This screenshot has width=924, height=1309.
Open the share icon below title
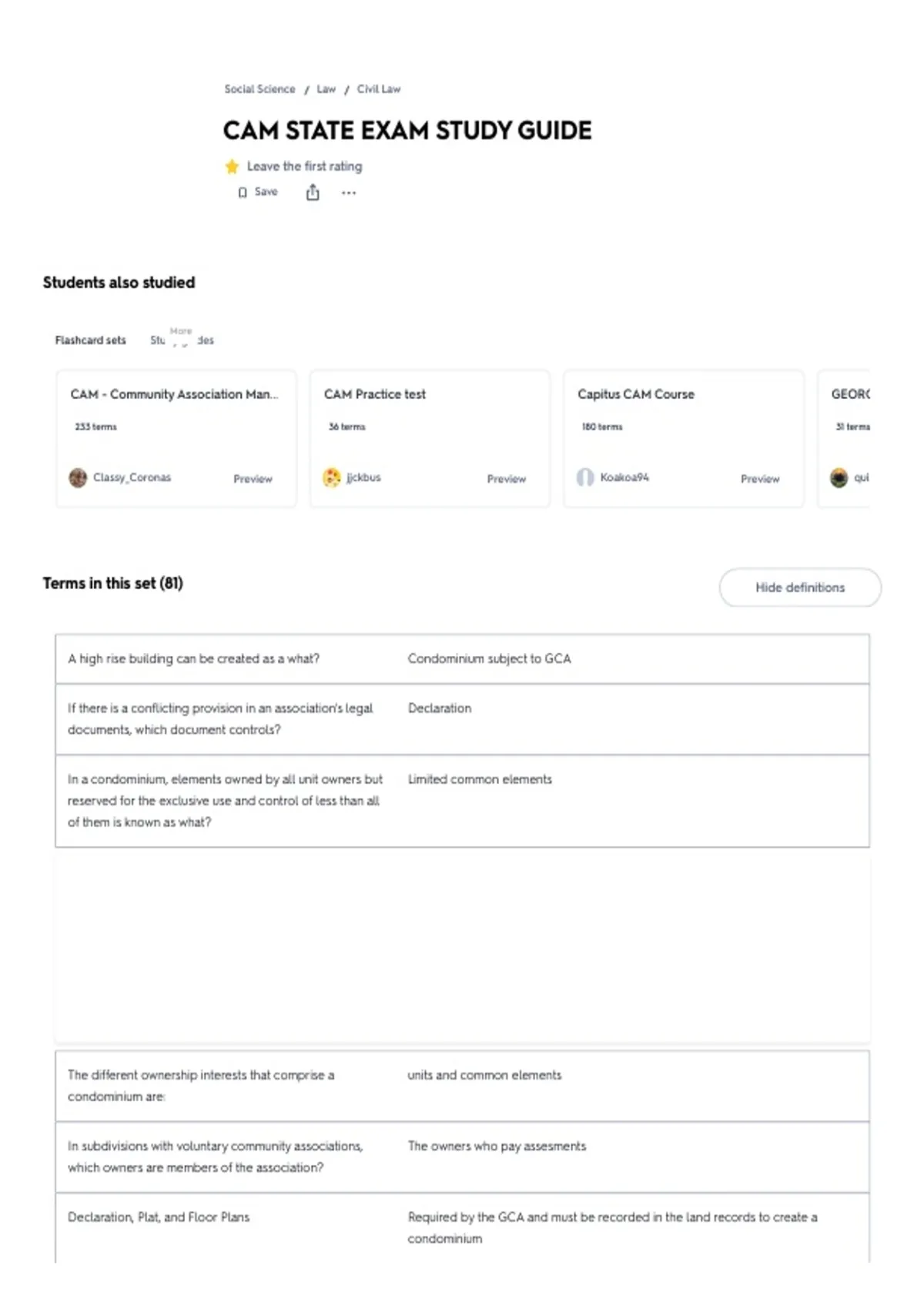point(313,192)
